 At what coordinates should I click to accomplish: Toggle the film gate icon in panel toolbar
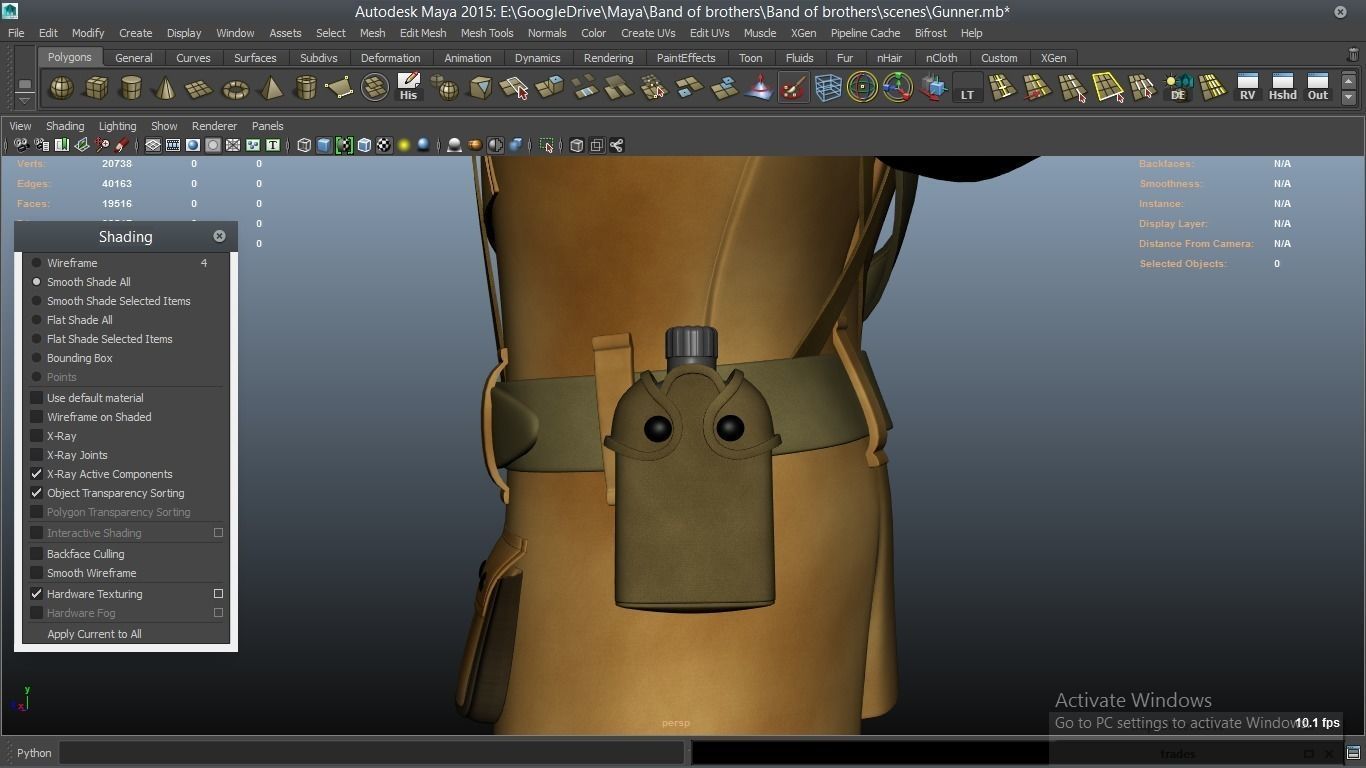(173, 145)
